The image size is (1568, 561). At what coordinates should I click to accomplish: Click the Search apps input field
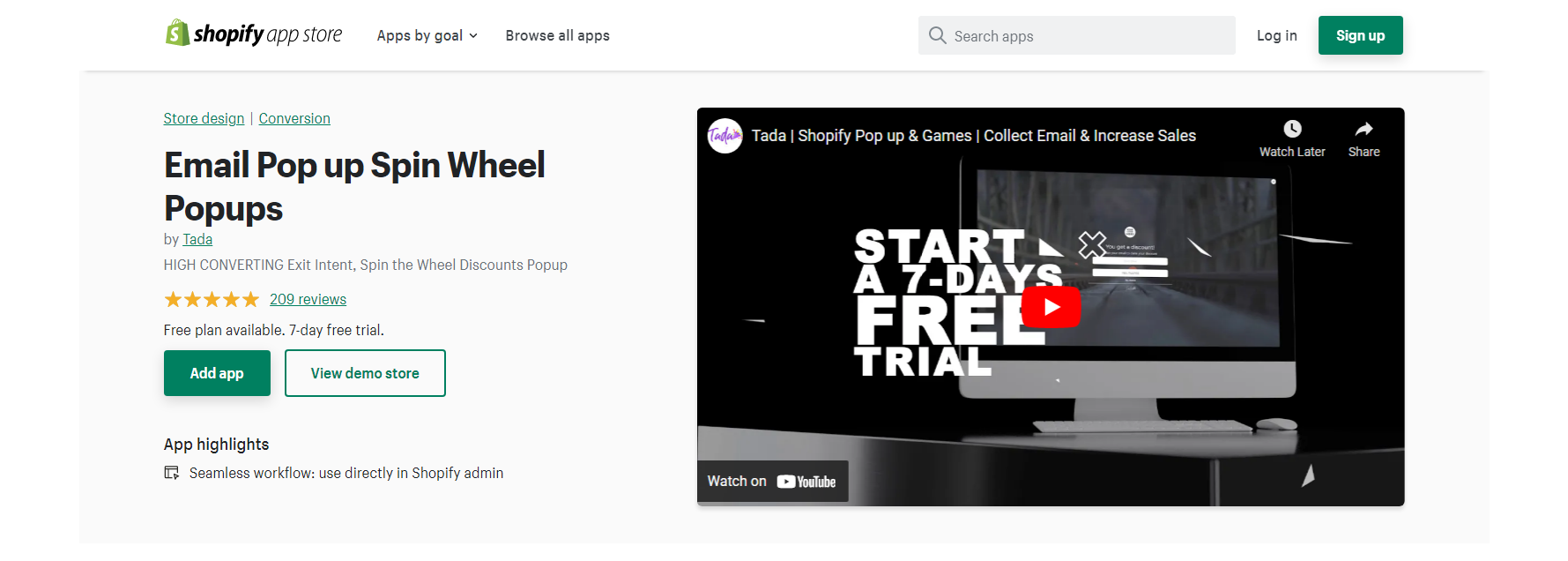(x=1076, y=35)
